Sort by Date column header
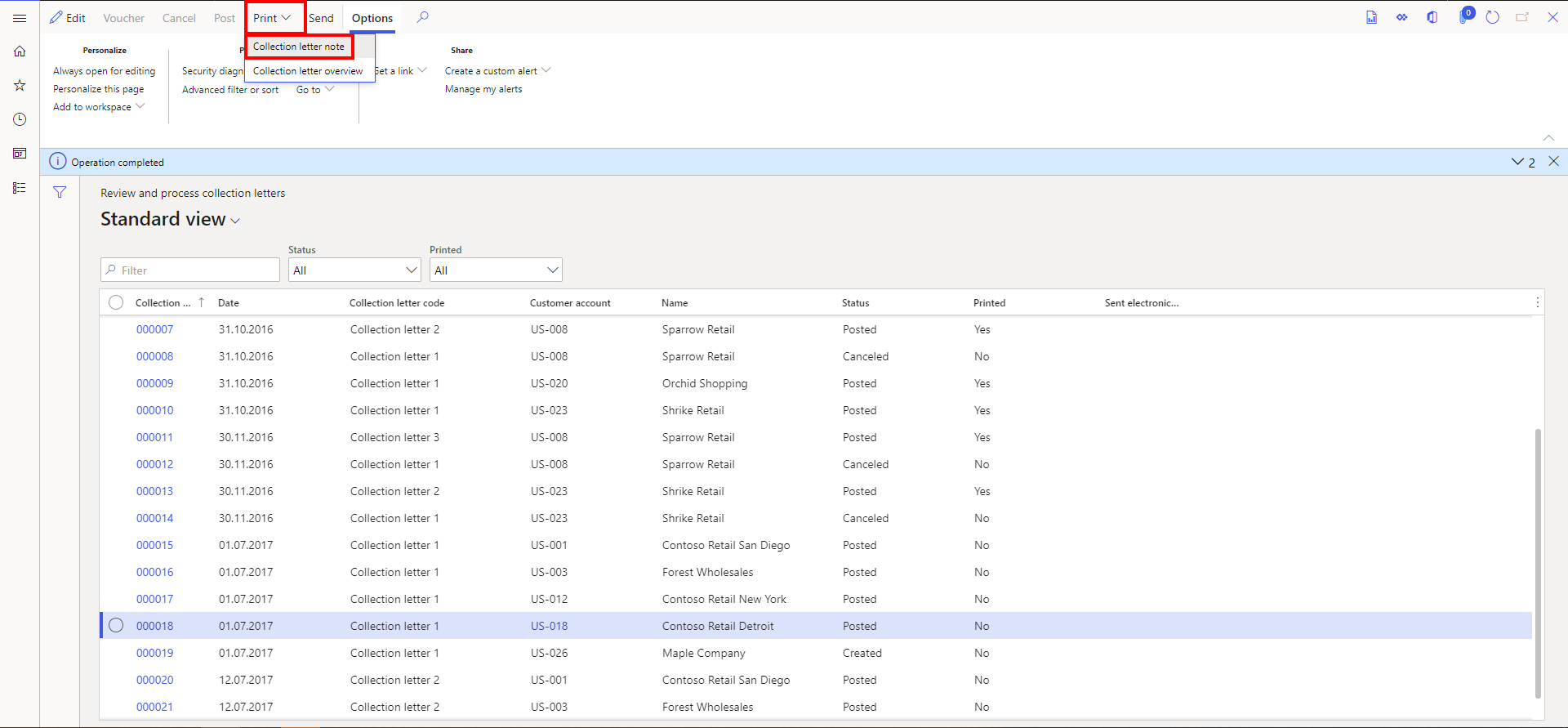This screenshot has height=728, width=1568. pyautogui.click(x=229, y=302)
